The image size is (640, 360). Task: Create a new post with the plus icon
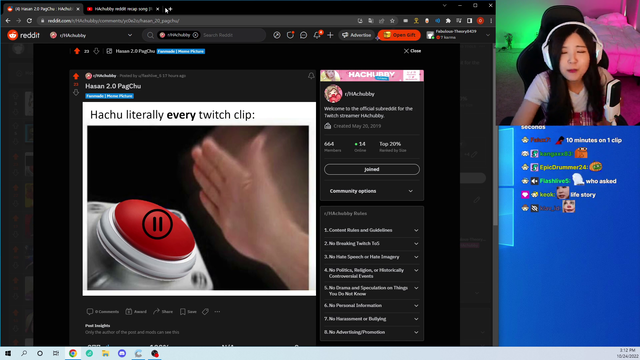pos(330,35)
